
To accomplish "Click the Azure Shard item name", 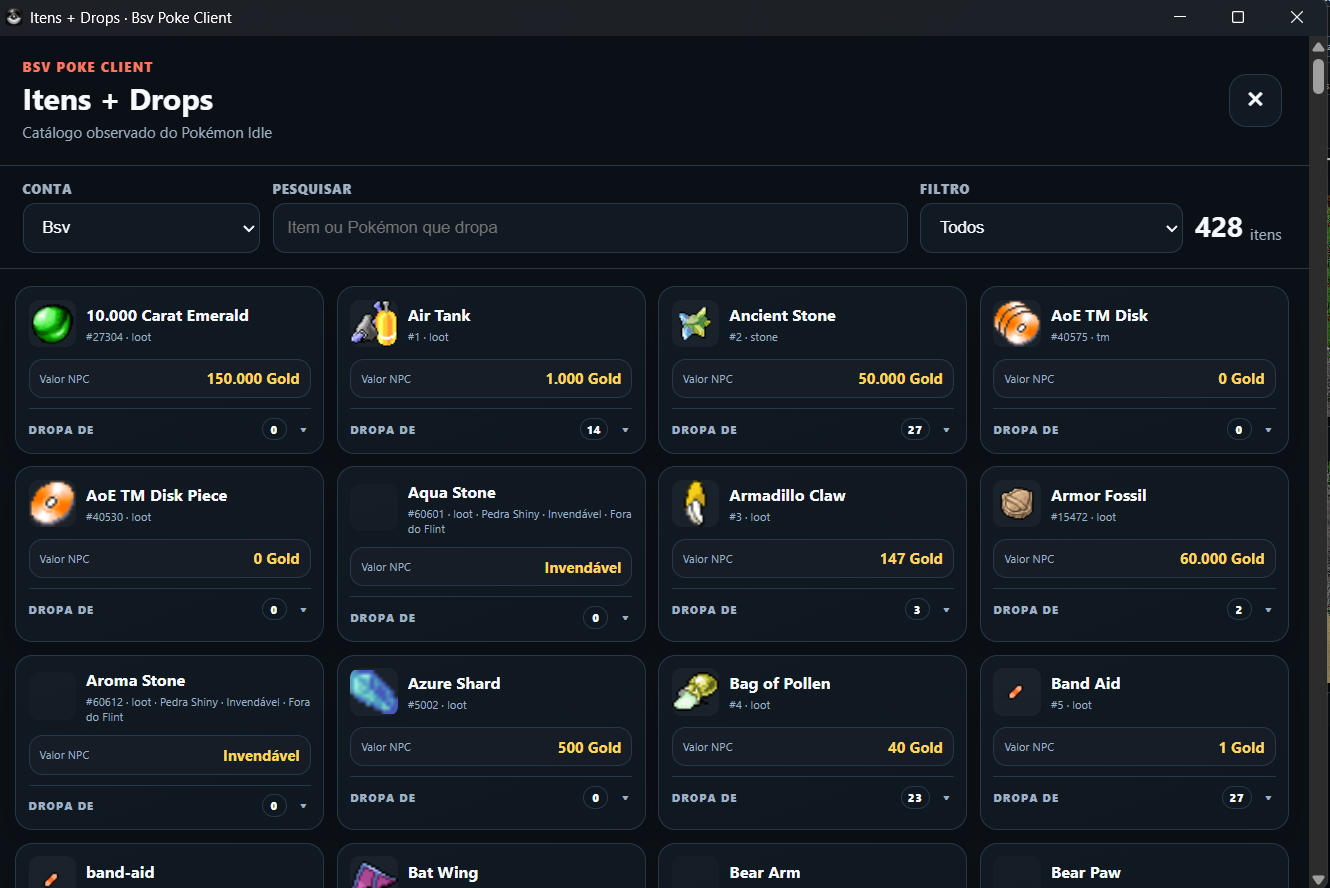I will (454, 684).
